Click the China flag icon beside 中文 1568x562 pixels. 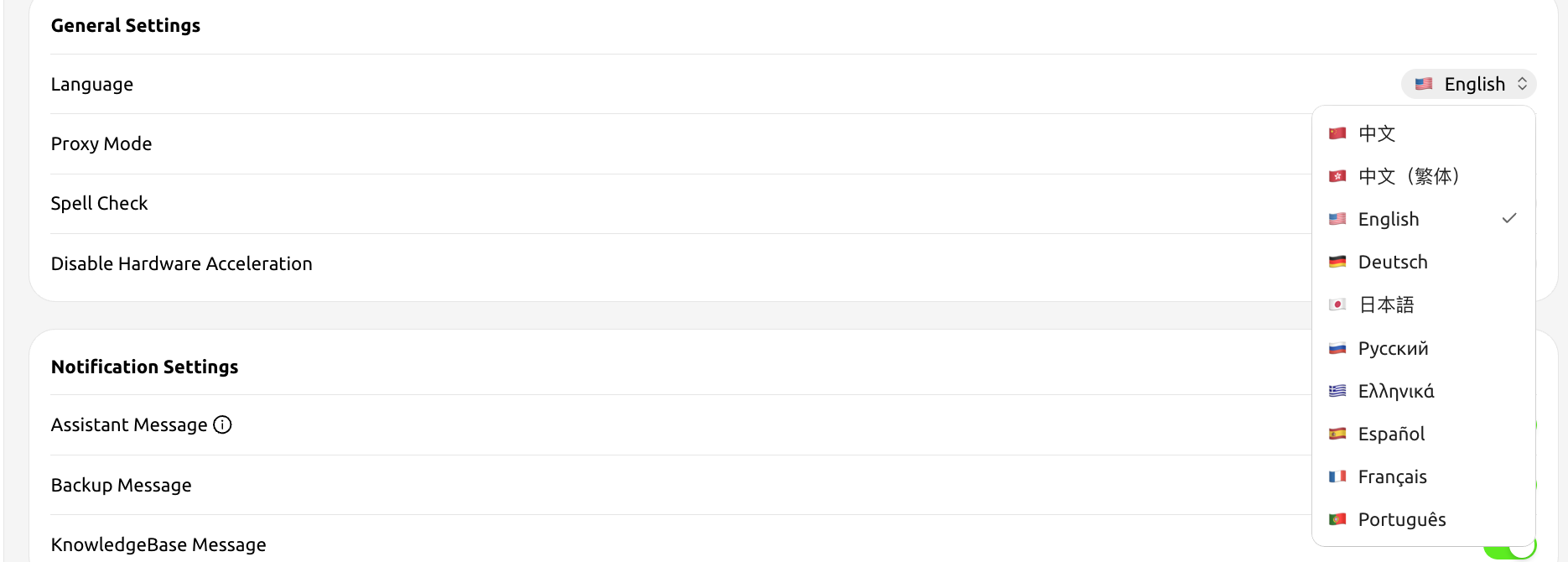tap(1337, 133)
